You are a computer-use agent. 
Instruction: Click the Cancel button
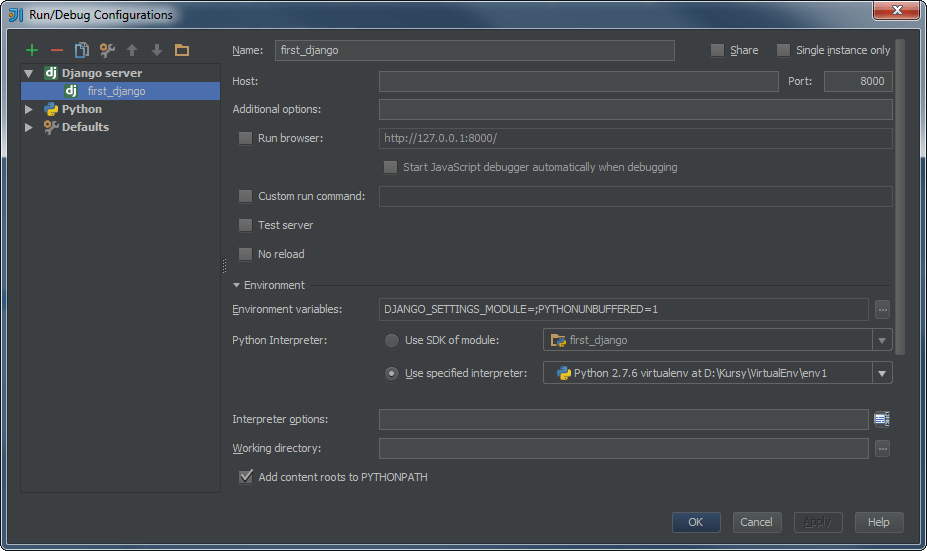click(757, 522)
